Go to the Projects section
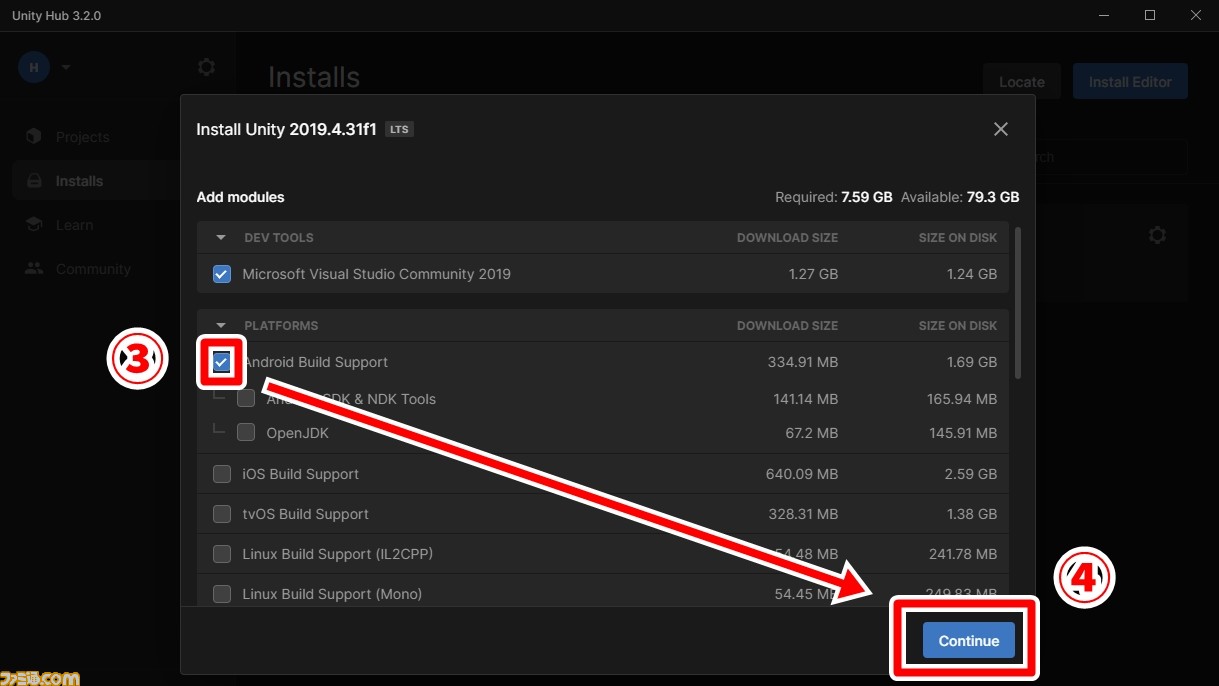Image resolution: width=1219 pixels, height=686 pixels. [x=82, y=137]
